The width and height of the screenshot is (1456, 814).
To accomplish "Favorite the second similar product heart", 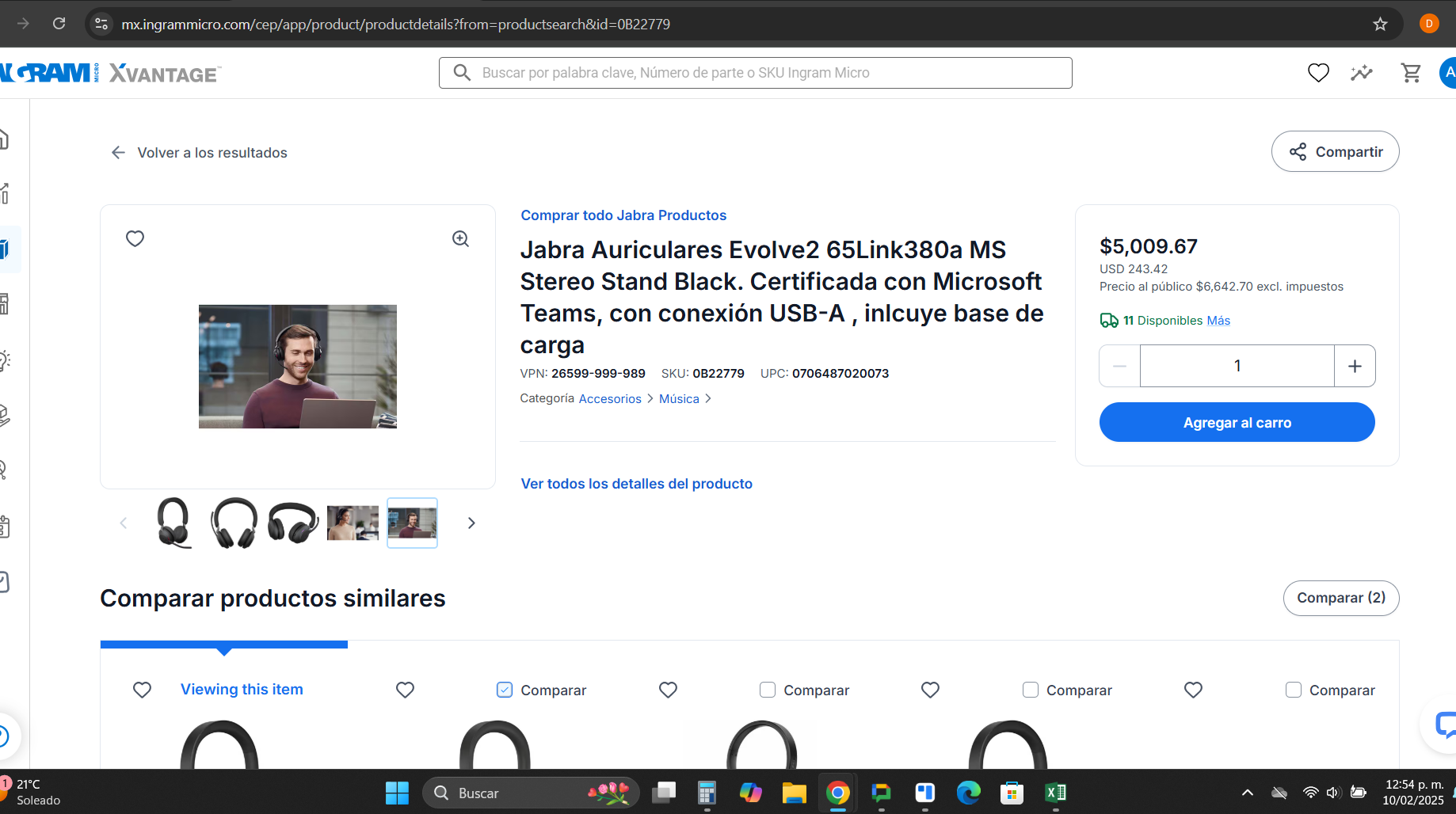I will [x=405, y=690].
